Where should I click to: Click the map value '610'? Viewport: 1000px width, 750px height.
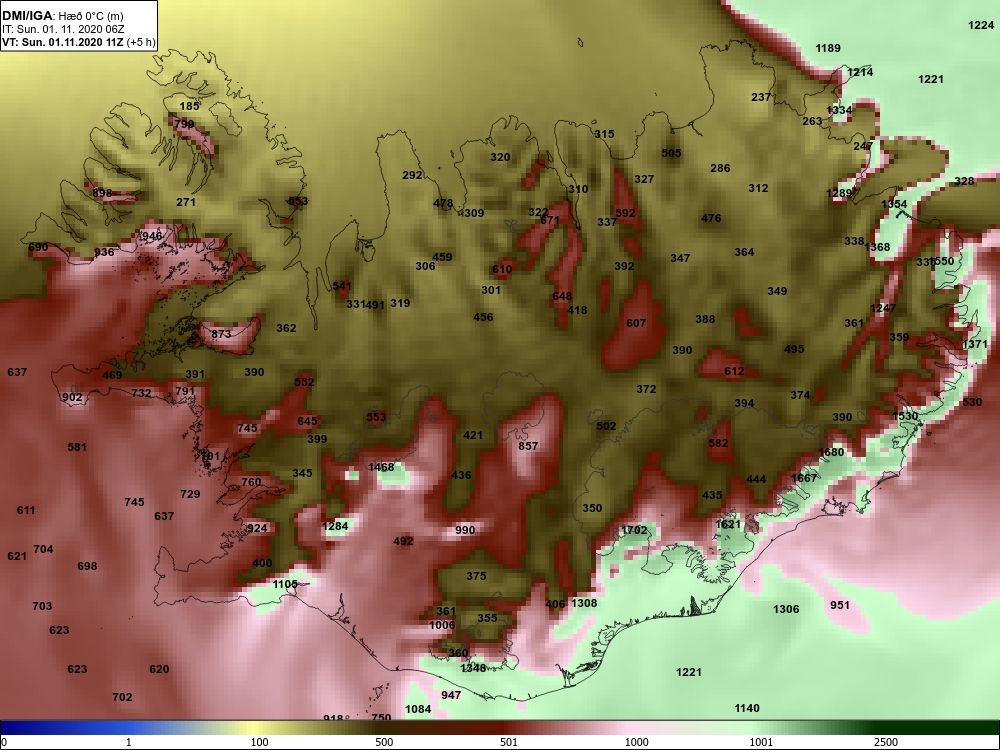click(502, 268)
